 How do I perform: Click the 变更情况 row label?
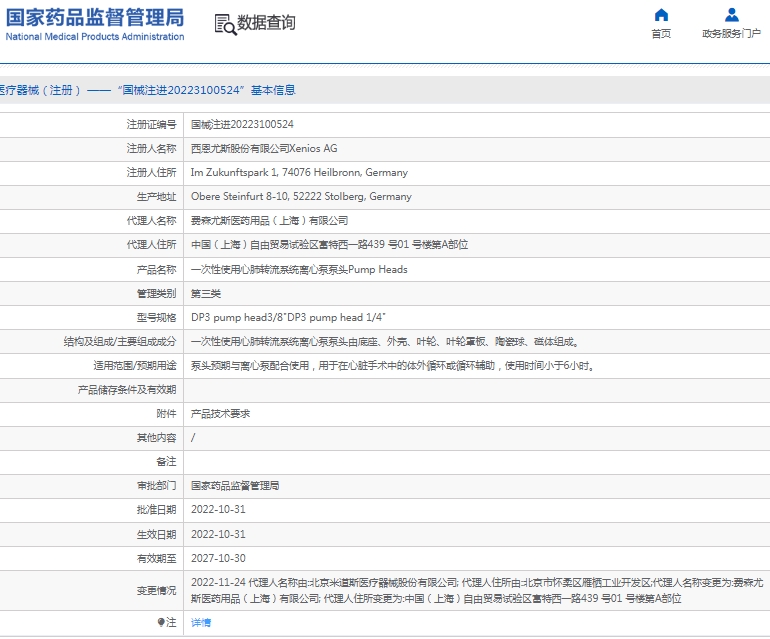156,590
